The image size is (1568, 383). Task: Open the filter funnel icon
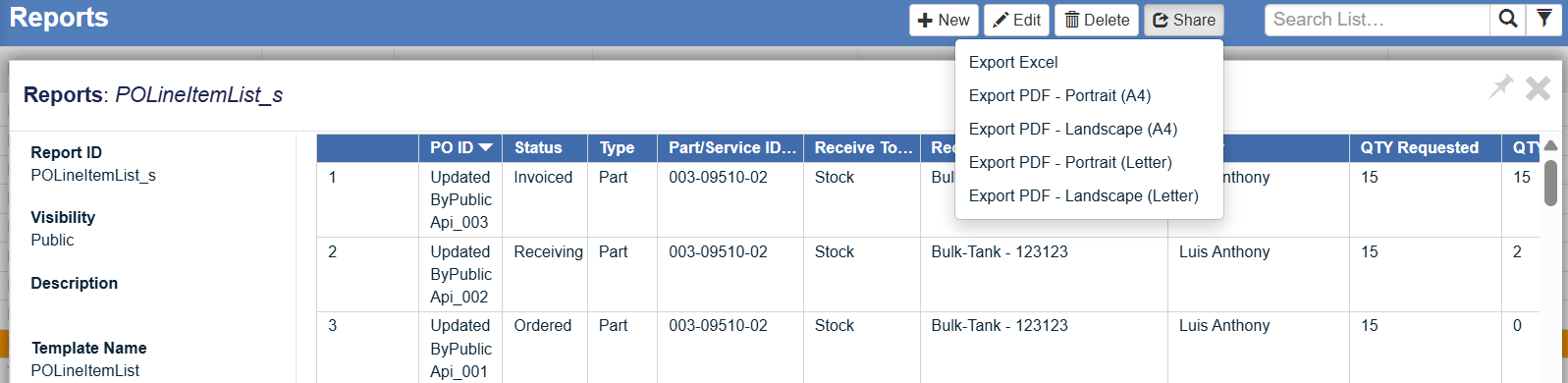point(1544,20)
